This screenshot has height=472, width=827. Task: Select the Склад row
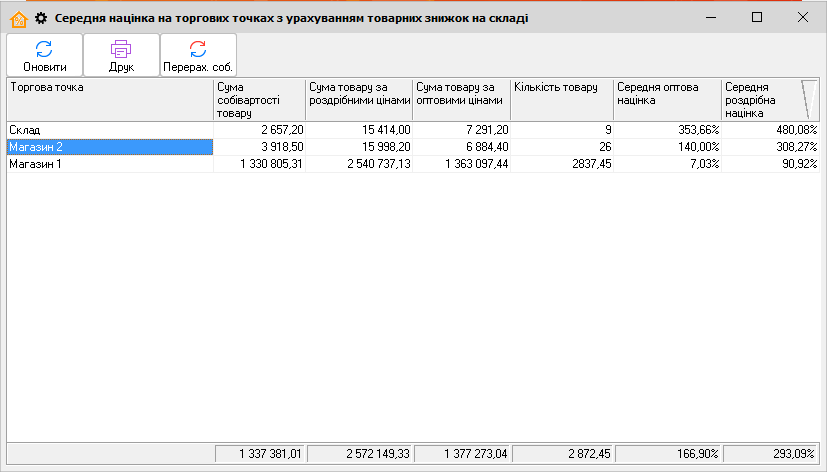tap(110, 130)
